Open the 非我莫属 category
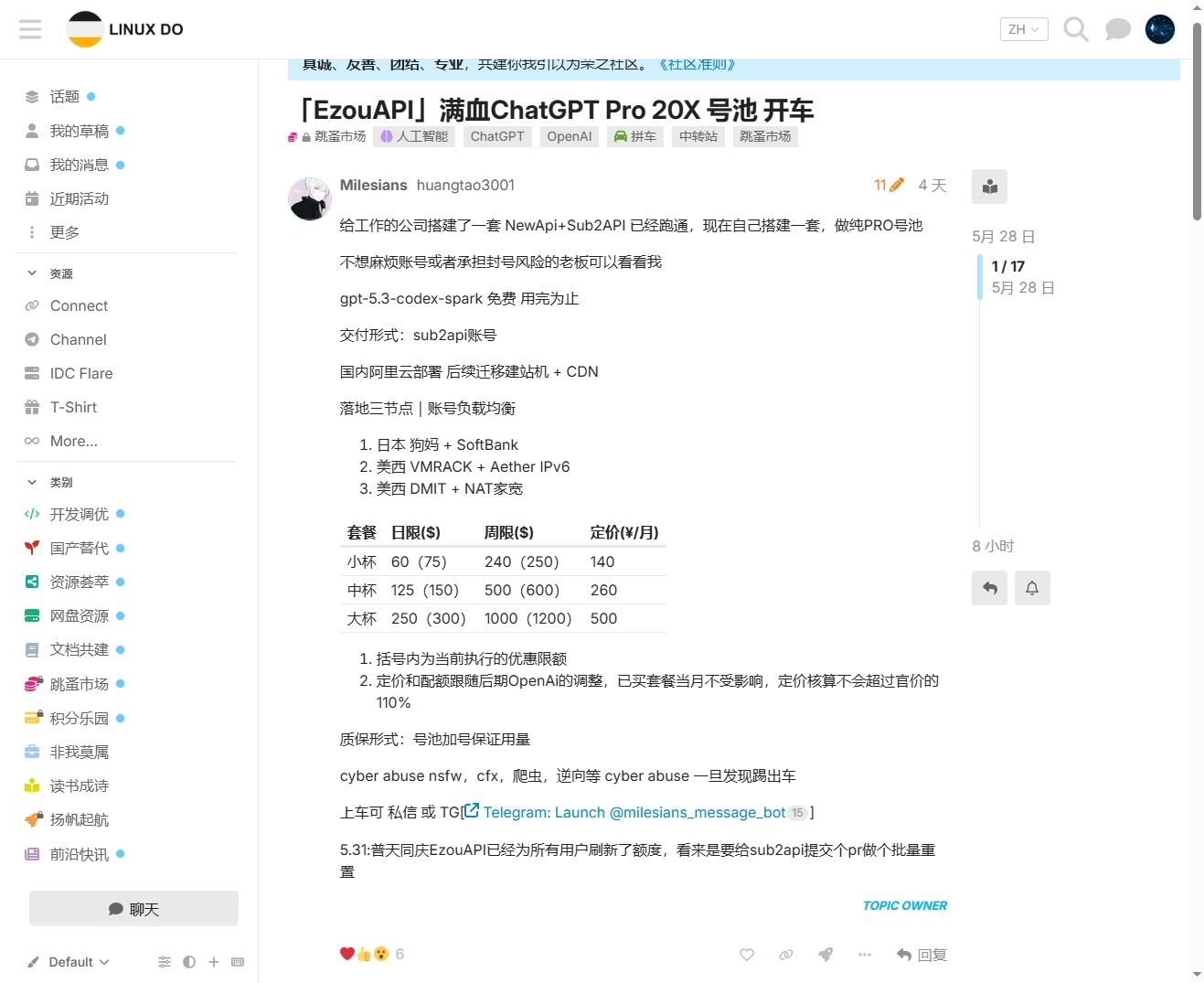1204x983 pixels. (x=79, y=752)
